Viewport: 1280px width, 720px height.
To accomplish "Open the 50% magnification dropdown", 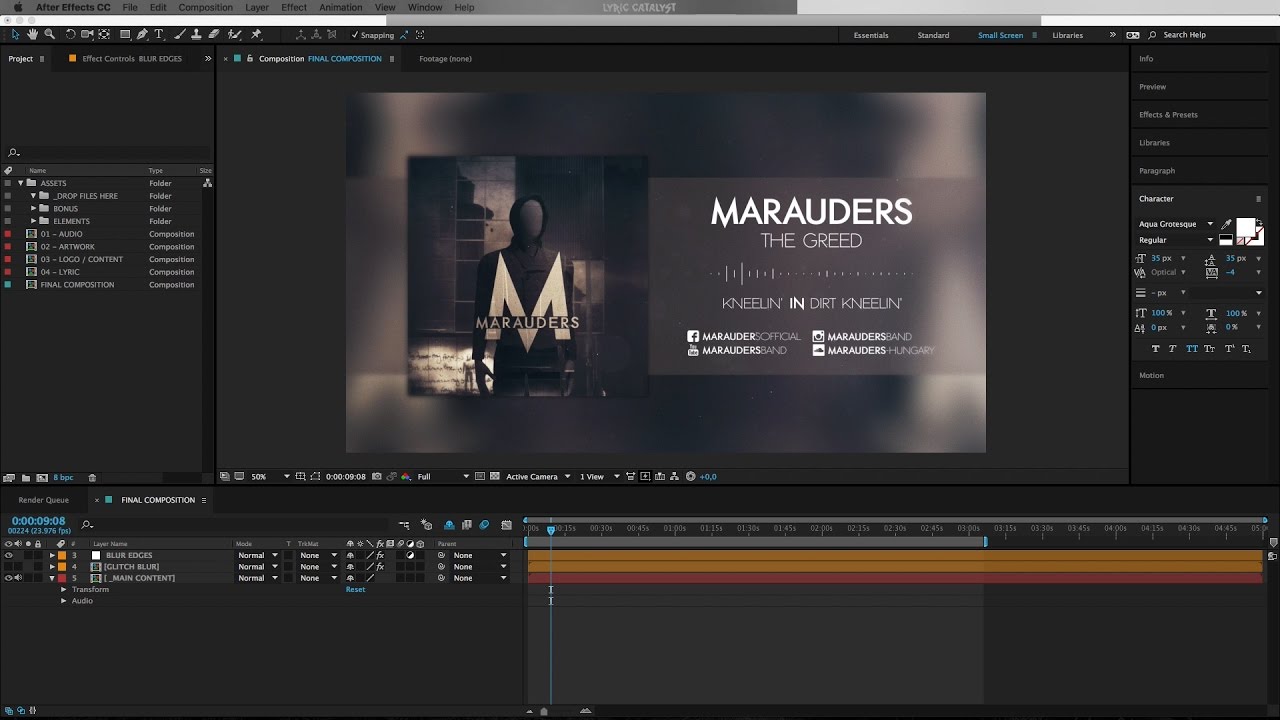I will 270,477.
